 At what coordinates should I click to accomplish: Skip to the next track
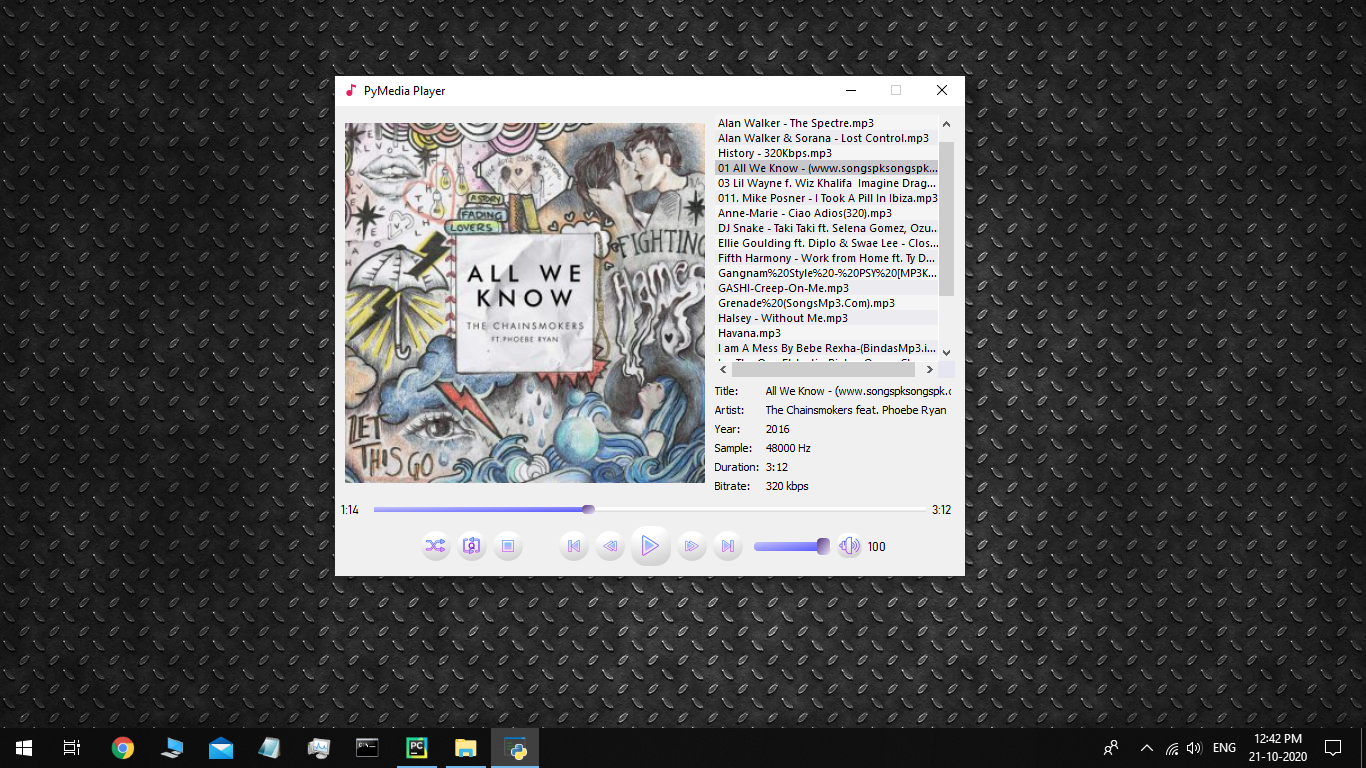pyautogui.click(x=728, y=546)
